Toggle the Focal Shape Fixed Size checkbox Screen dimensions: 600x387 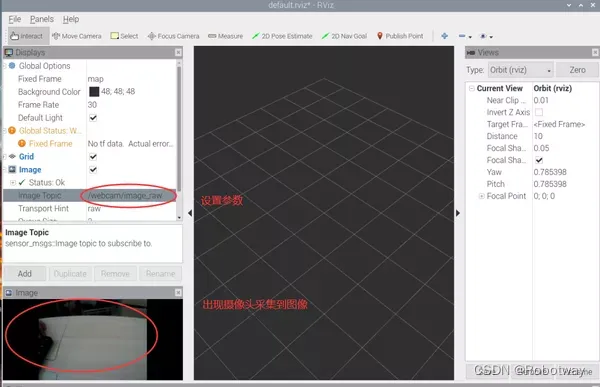pyautogui.click(x=539, y=160)
